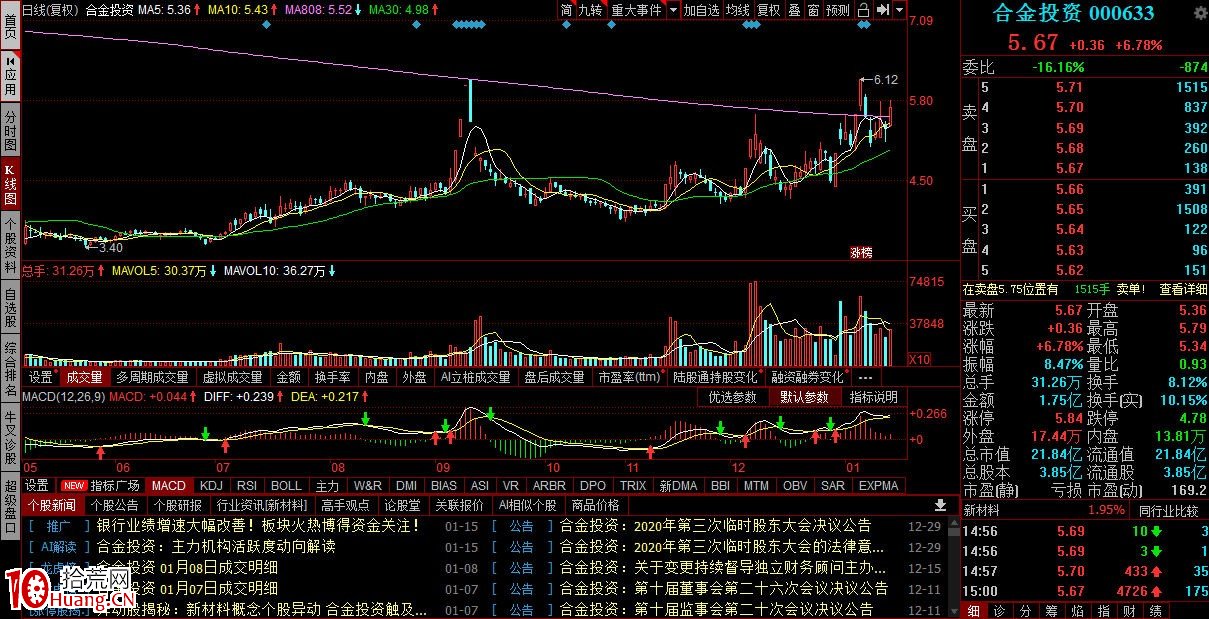Open the 个股公告 announcements tab

(x=115, y=505)
